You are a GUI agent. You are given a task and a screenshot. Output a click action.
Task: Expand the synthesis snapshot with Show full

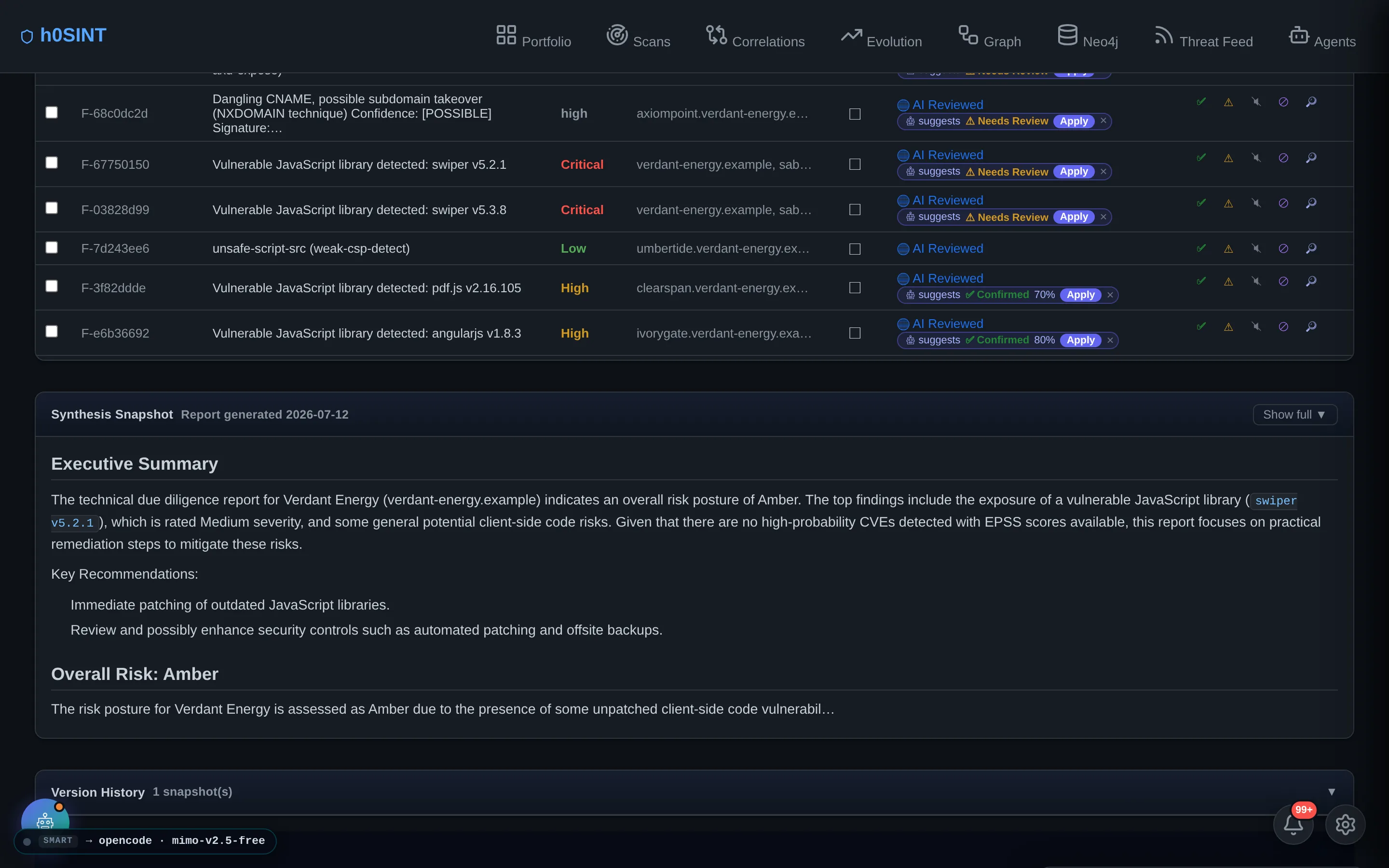point(1294,415)
